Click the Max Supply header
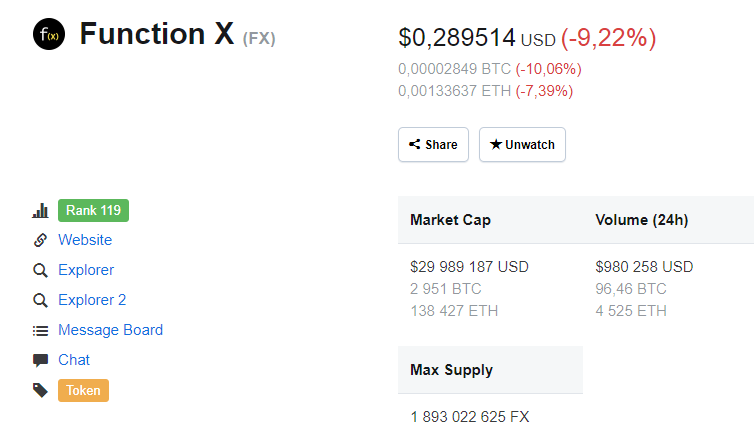This screenshot has width=754, height=435. click(x=451, y=370)
